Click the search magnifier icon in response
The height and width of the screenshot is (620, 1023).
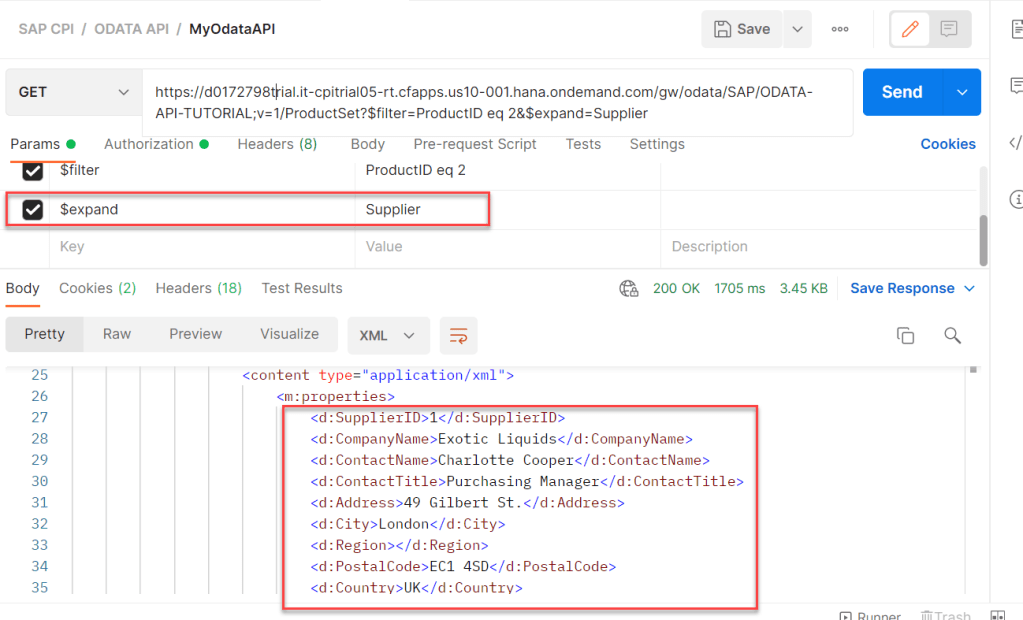(952, 335)
